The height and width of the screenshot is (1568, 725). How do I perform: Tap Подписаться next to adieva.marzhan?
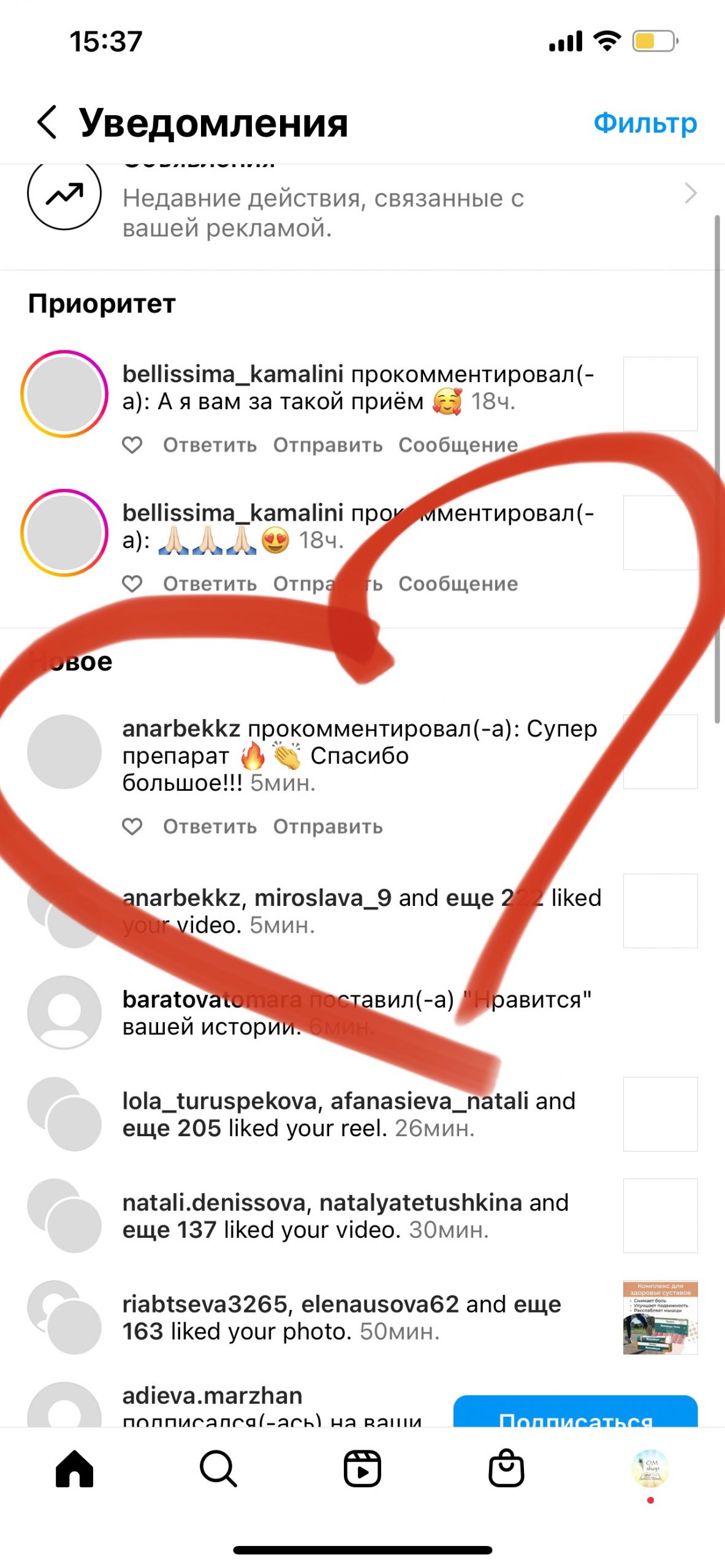click(x=575, y=1411)
